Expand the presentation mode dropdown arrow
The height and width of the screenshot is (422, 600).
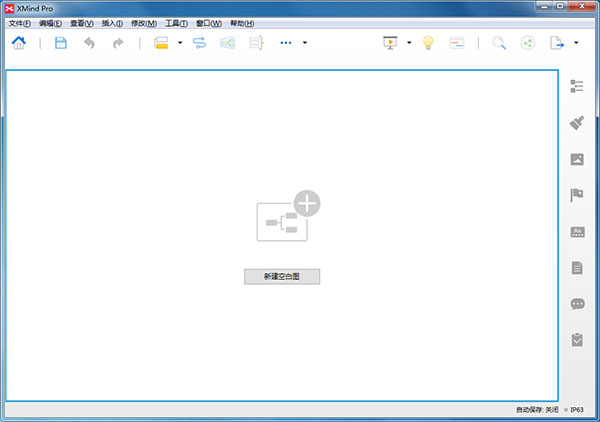(409, 43)
